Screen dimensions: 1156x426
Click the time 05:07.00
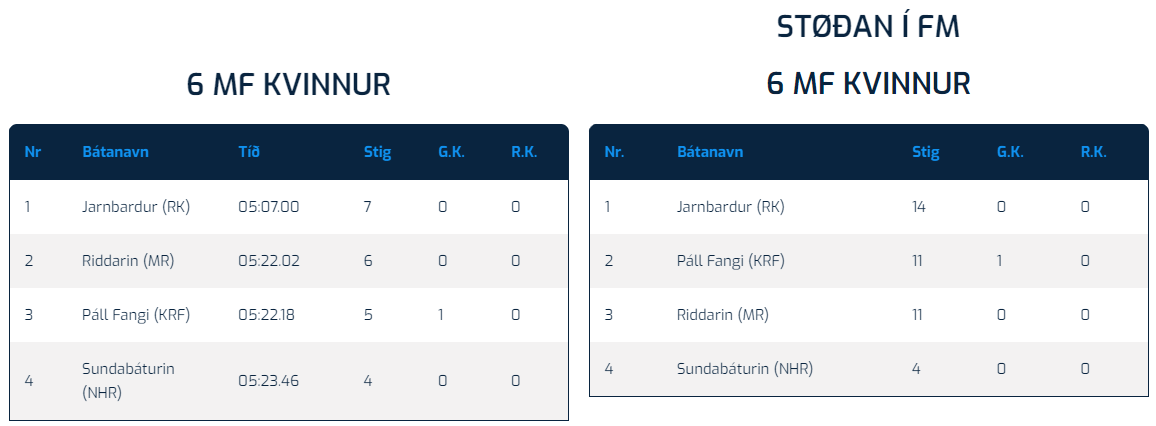pyautogui.click(x=268, y=207)
